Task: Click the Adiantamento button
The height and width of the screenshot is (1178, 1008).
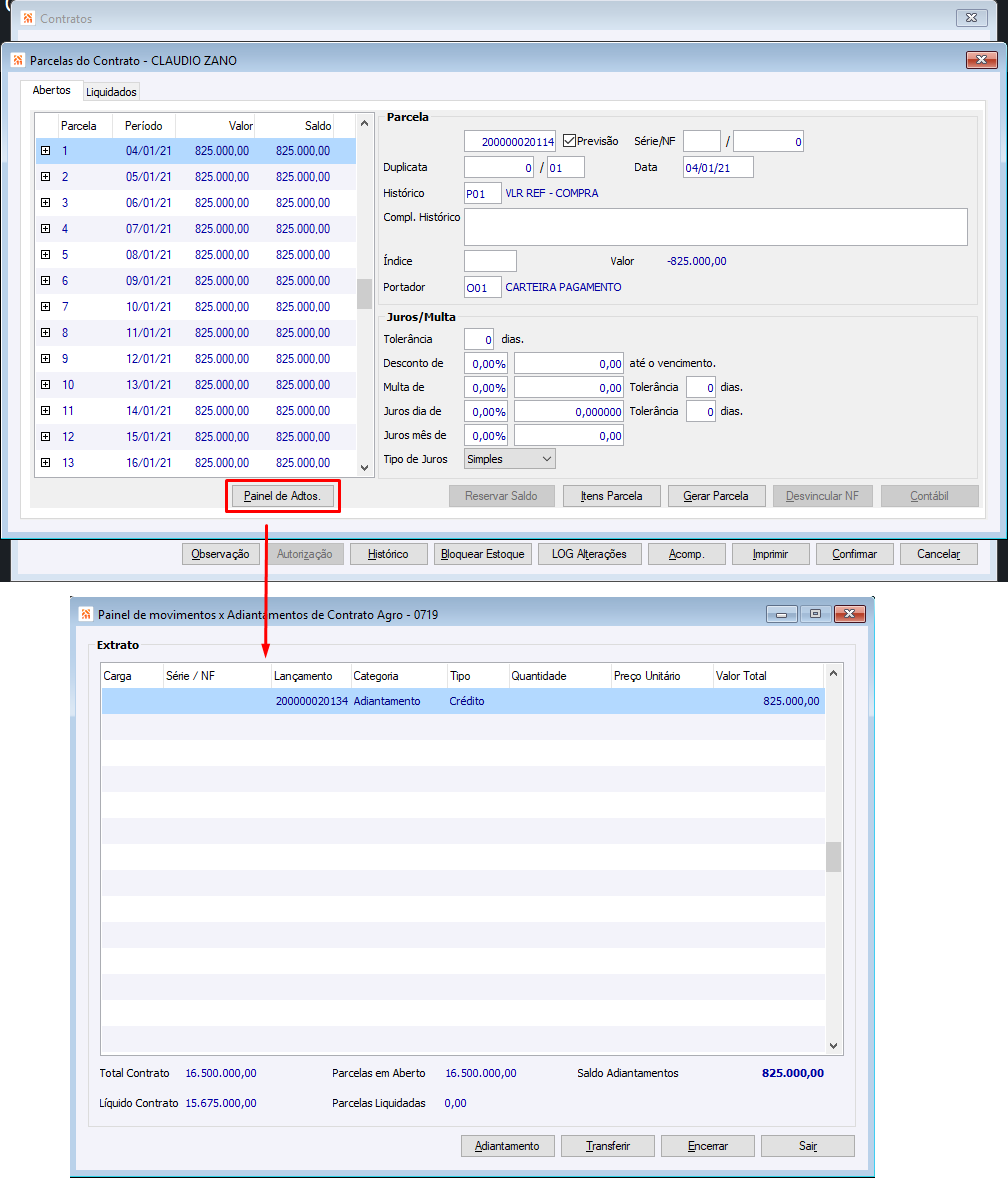Action: 507,1146
